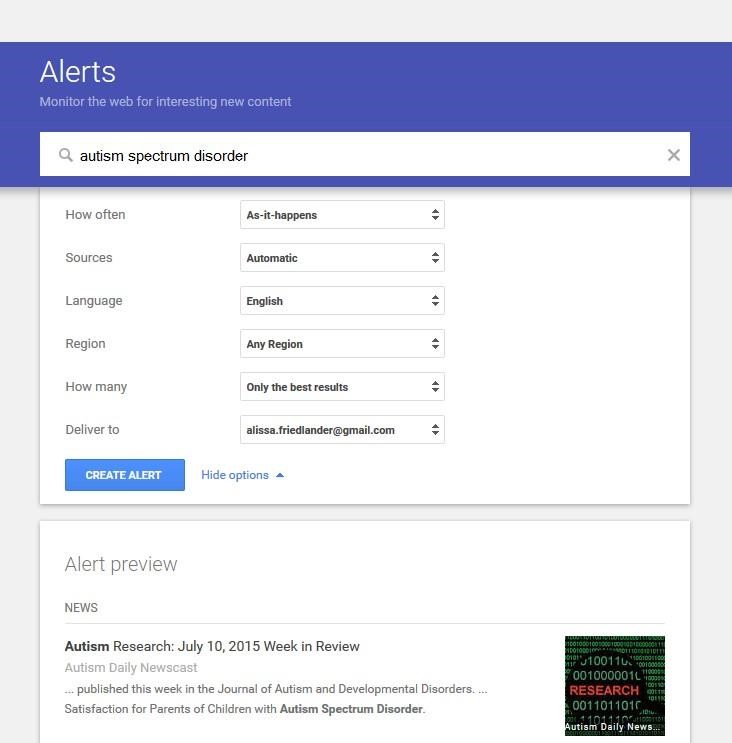
Task: Expand the Sources Automatic dropdown
Action: [x=342, y=258]
